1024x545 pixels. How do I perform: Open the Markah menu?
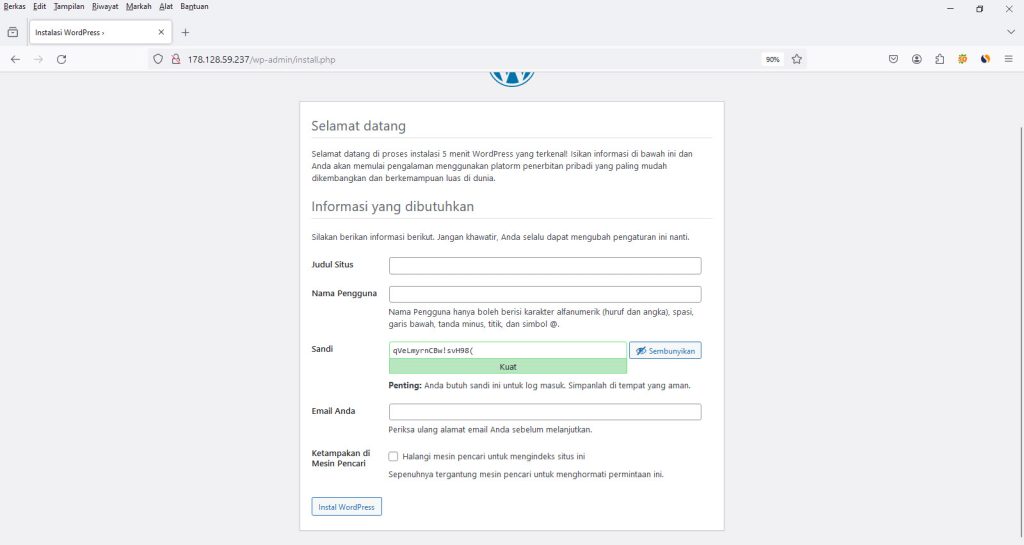[x=138, y=7]
